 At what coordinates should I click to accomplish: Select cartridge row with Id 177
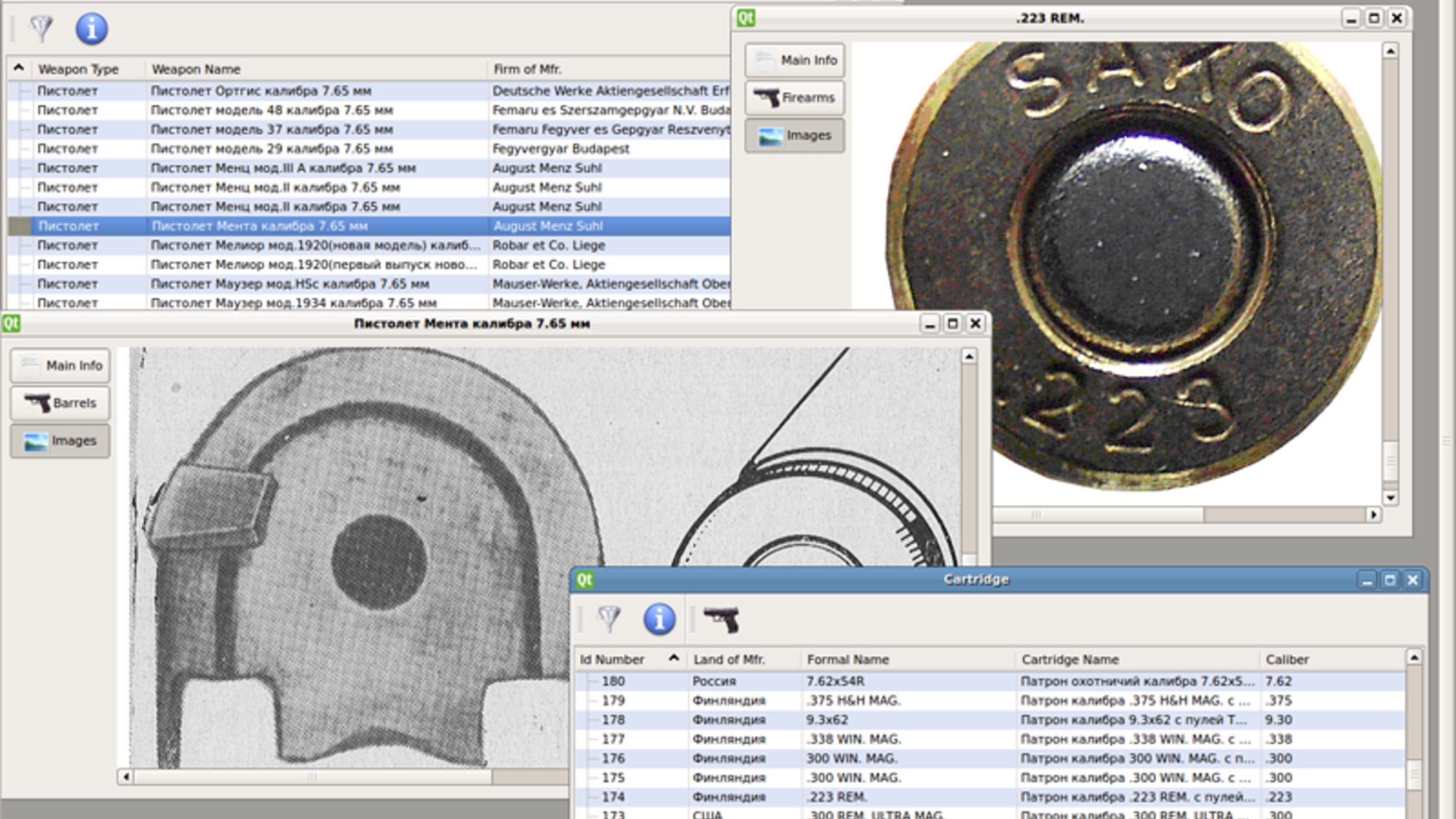989,739
